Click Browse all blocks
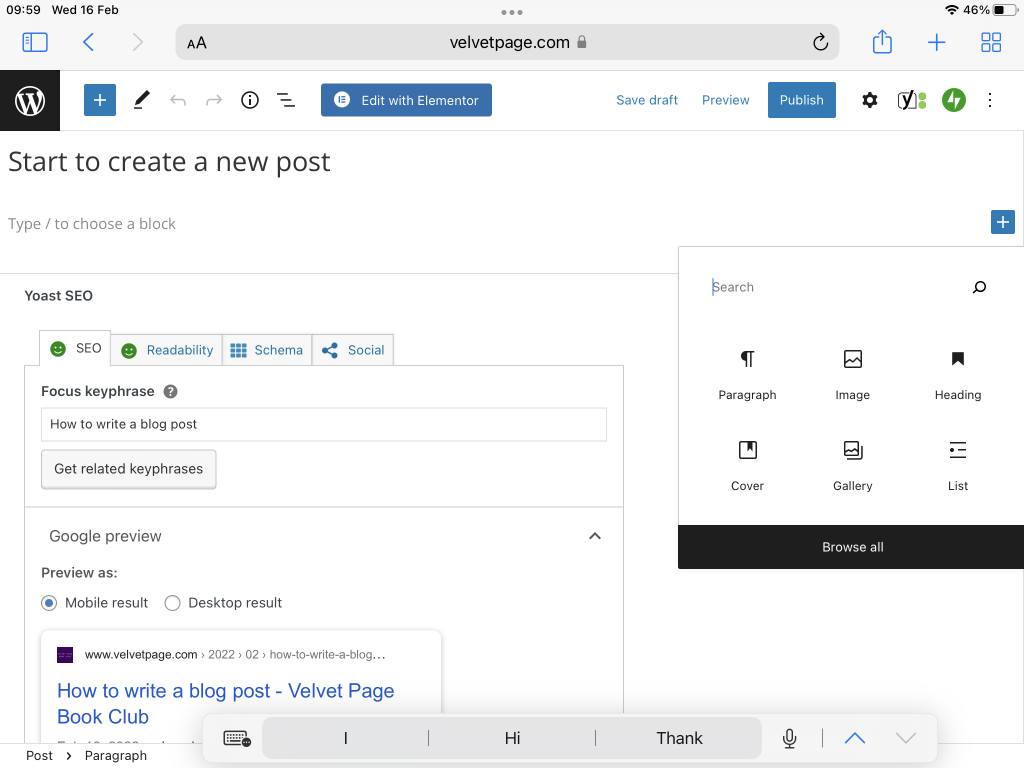The height and width of the screenshot is (768, 1024). [852, 547]
